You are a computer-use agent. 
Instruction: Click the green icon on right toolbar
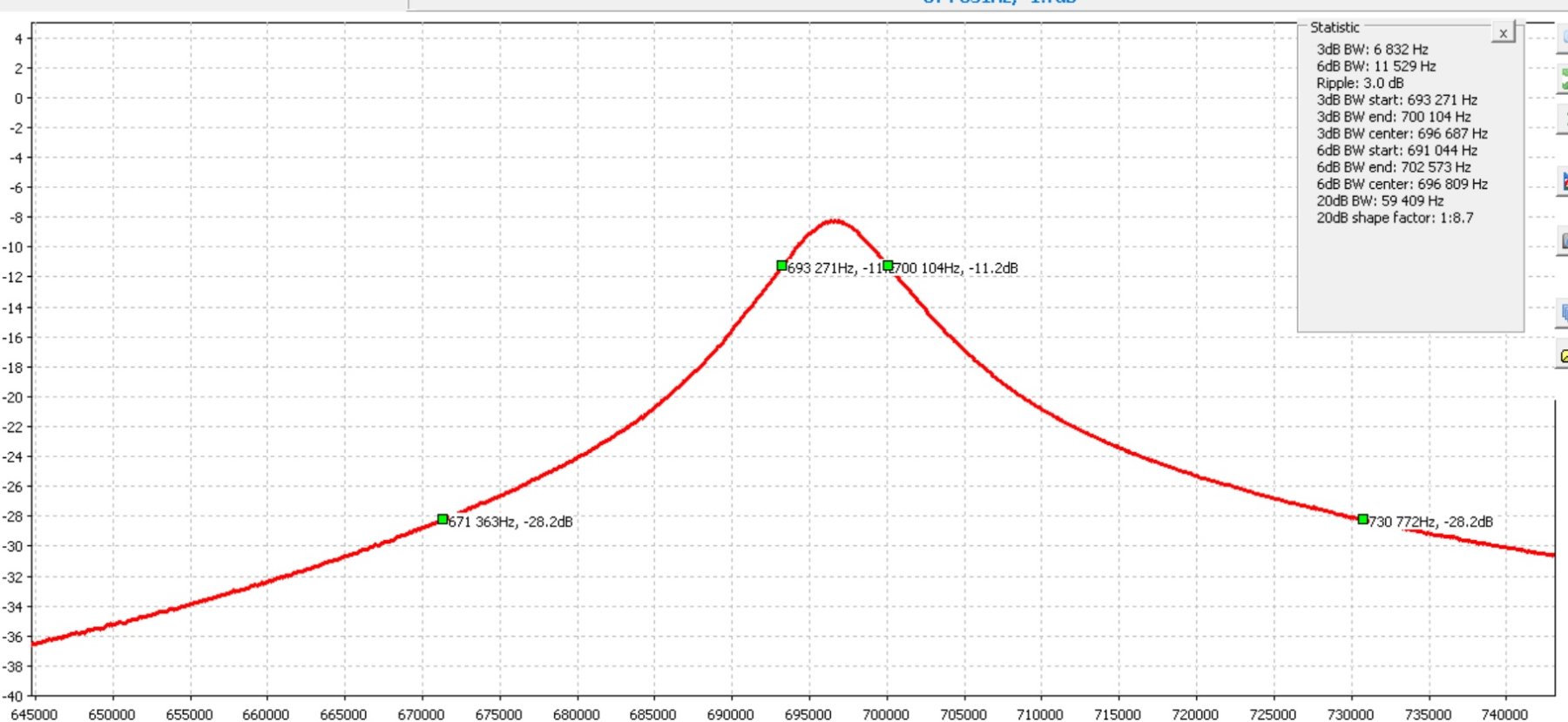[1563, 80]
